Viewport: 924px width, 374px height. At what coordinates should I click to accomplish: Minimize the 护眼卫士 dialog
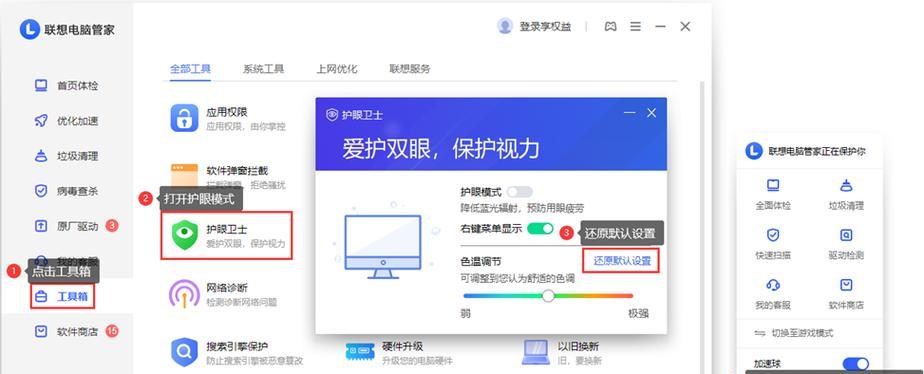630,113
